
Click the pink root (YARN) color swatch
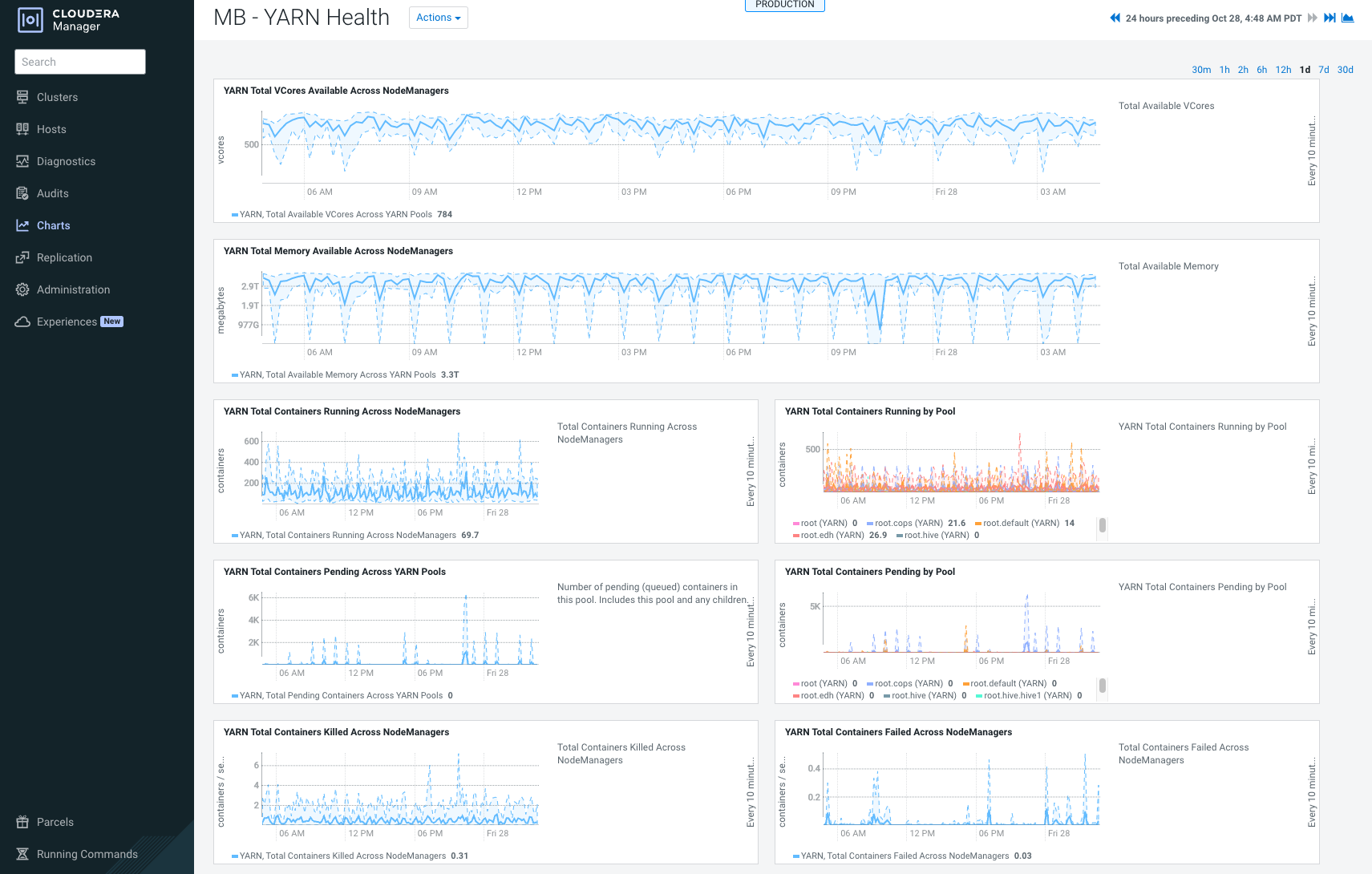pos(797,523)
